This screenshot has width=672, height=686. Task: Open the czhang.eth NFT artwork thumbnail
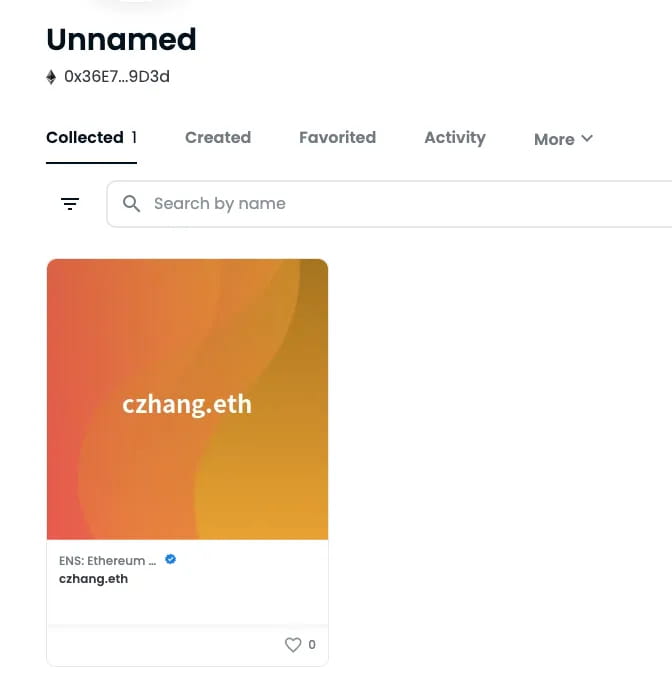[x=187, y=340]
